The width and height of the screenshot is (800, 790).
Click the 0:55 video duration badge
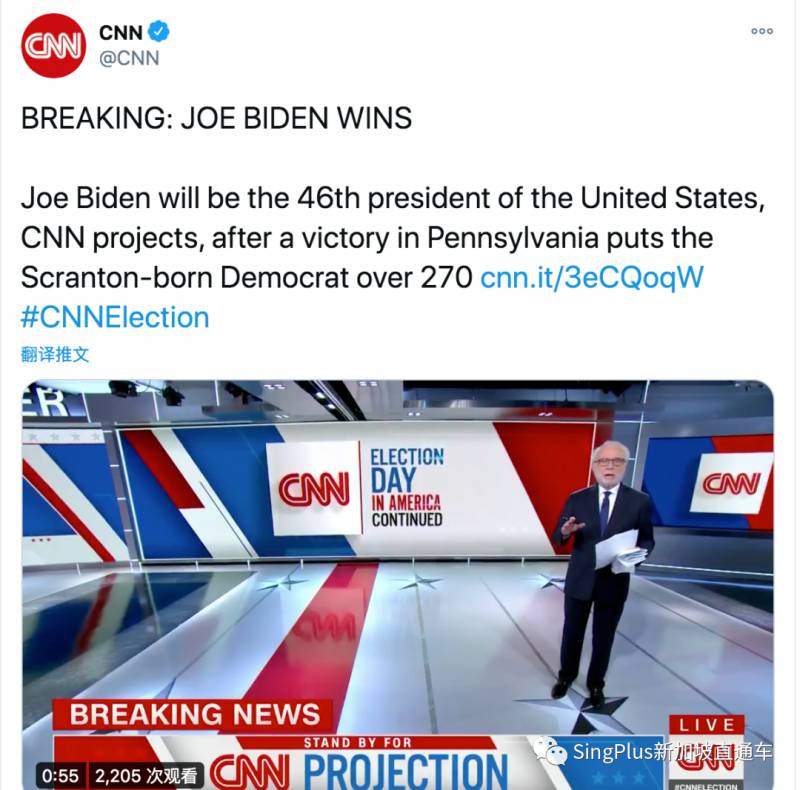point(60,774)
